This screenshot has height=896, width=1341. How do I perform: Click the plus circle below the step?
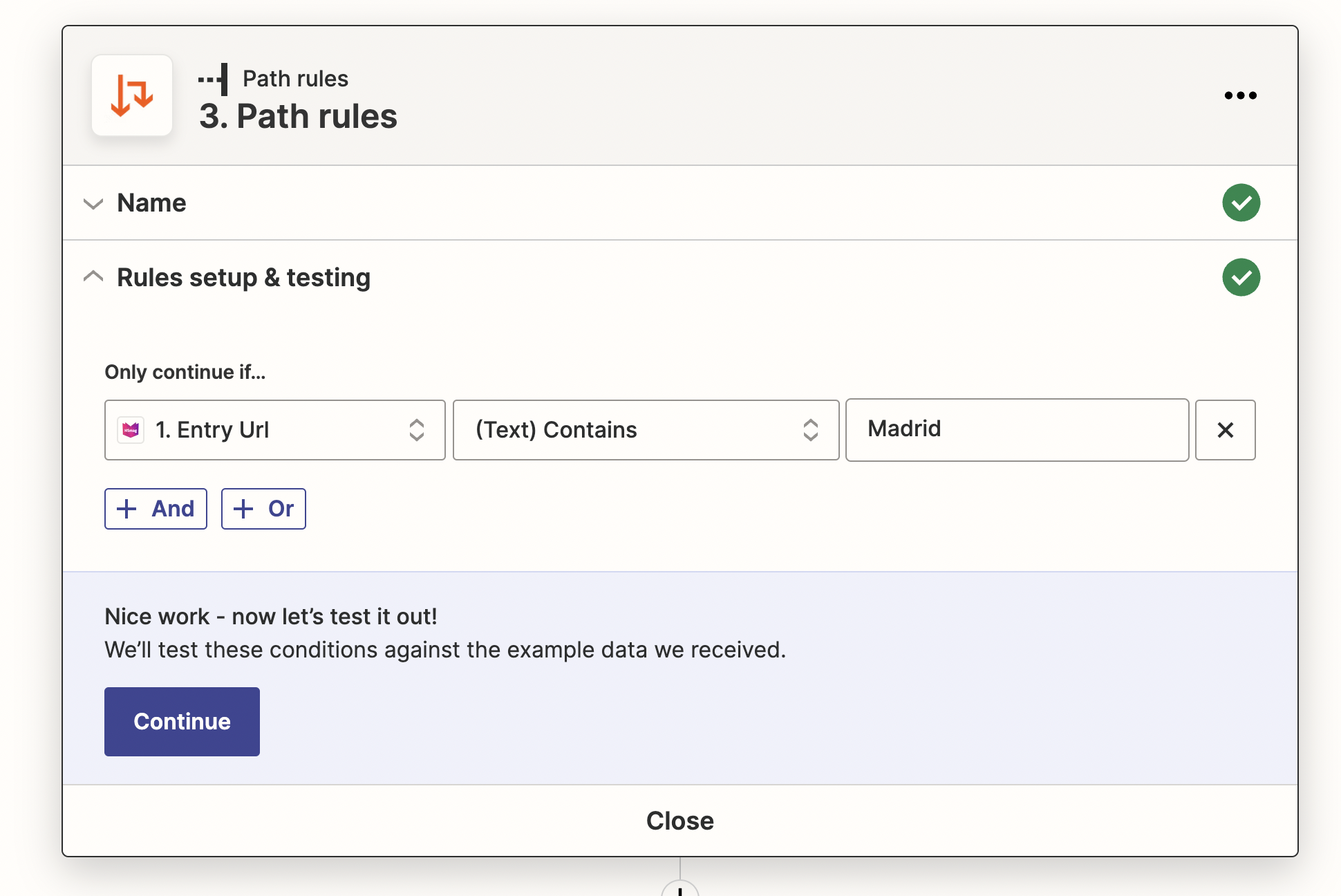(x=679, y=889)
